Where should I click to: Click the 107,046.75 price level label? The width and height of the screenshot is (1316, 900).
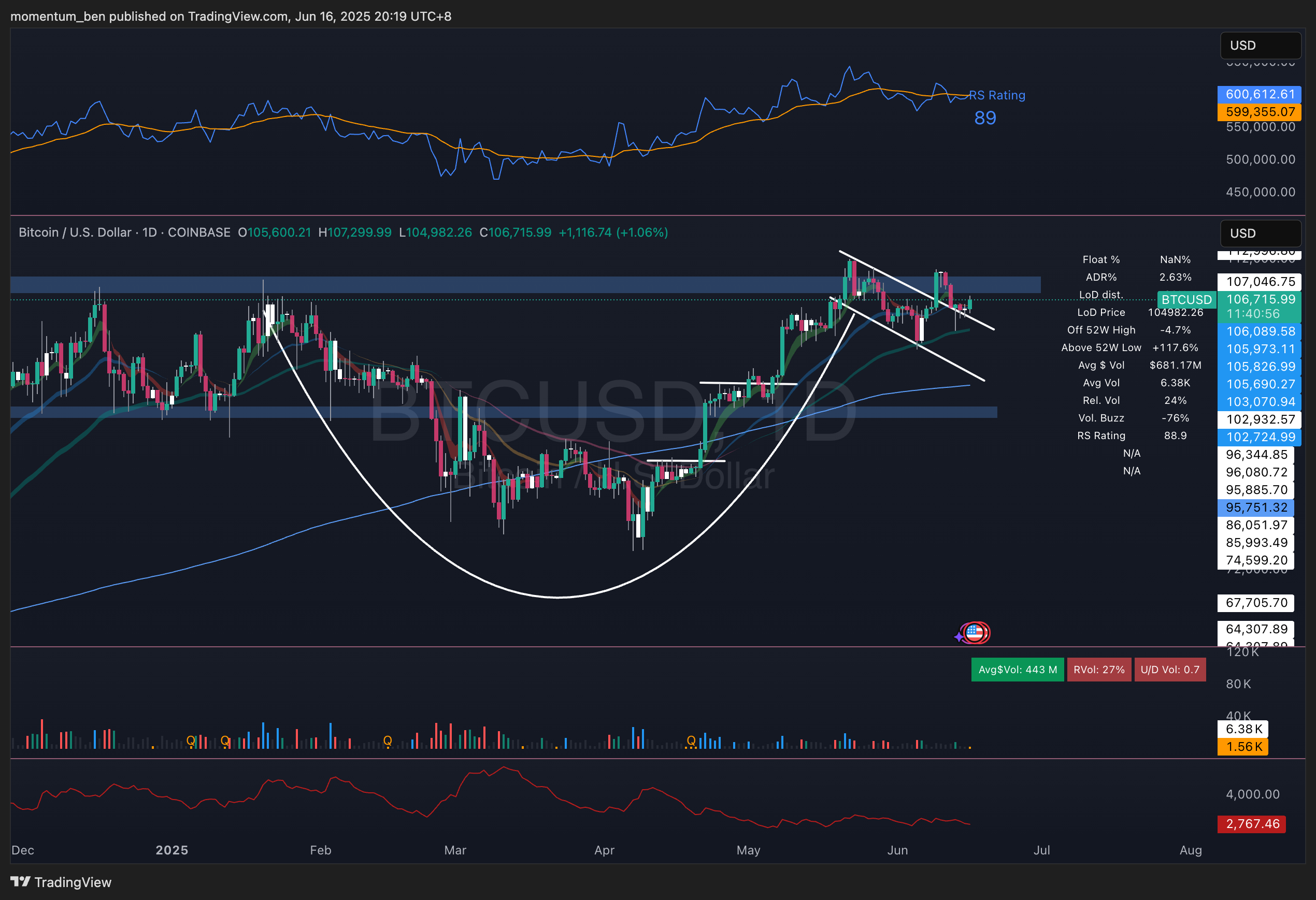click(x=1260, y=282)
